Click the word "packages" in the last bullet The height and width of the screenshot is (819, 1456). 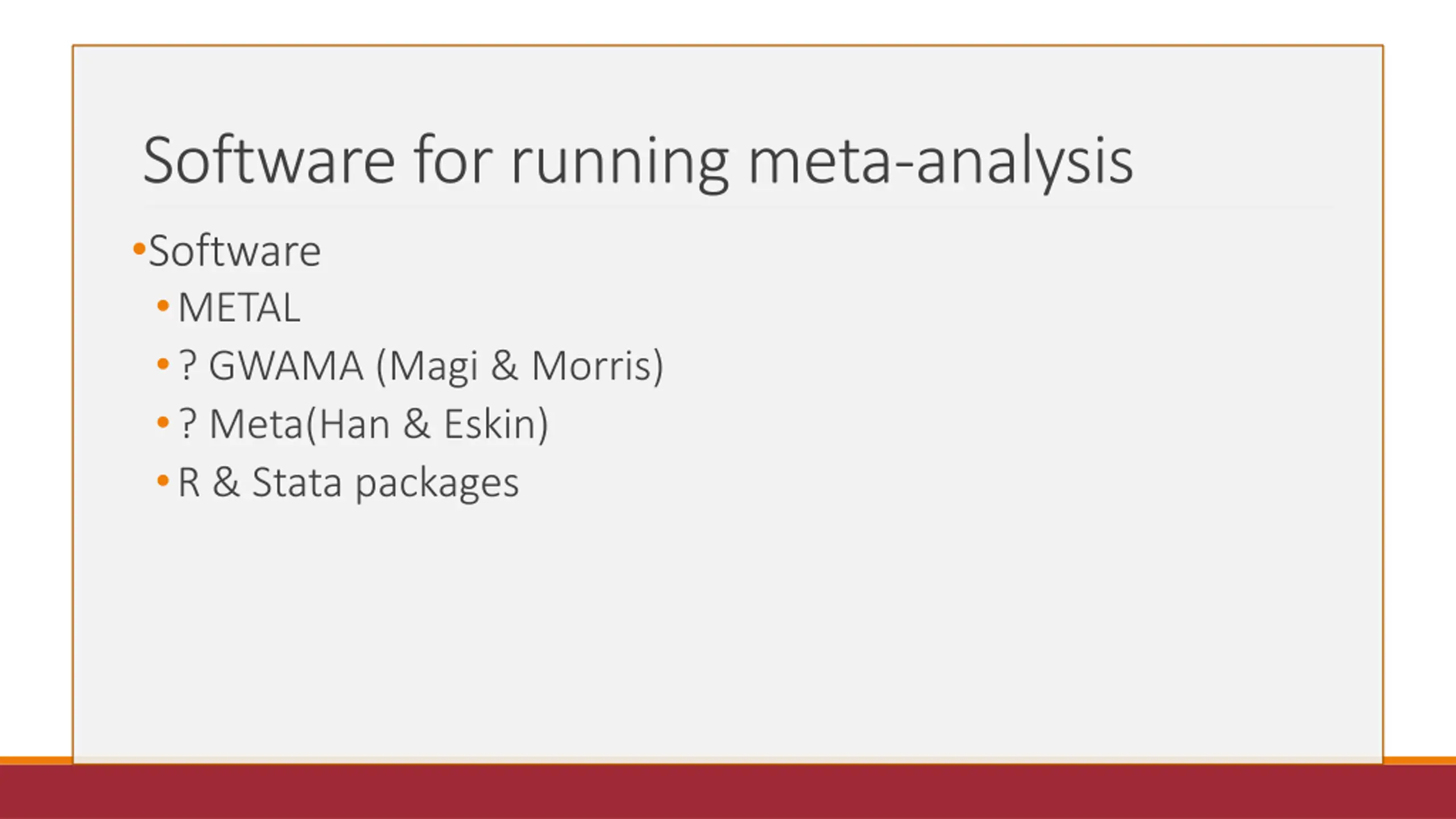pyautogui.click(x=437, y=483)
